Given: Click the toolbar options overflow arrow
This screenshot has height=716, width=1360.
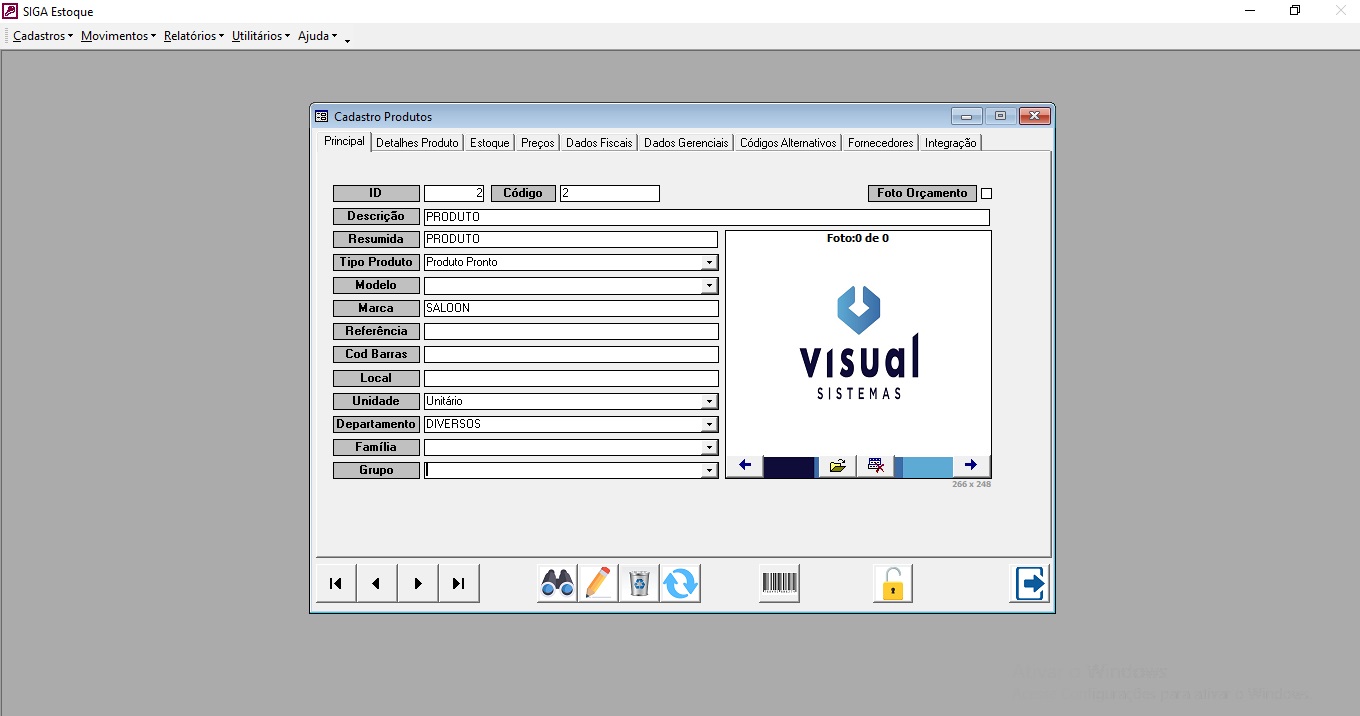Looking at the screenshot, I should 347,39.
